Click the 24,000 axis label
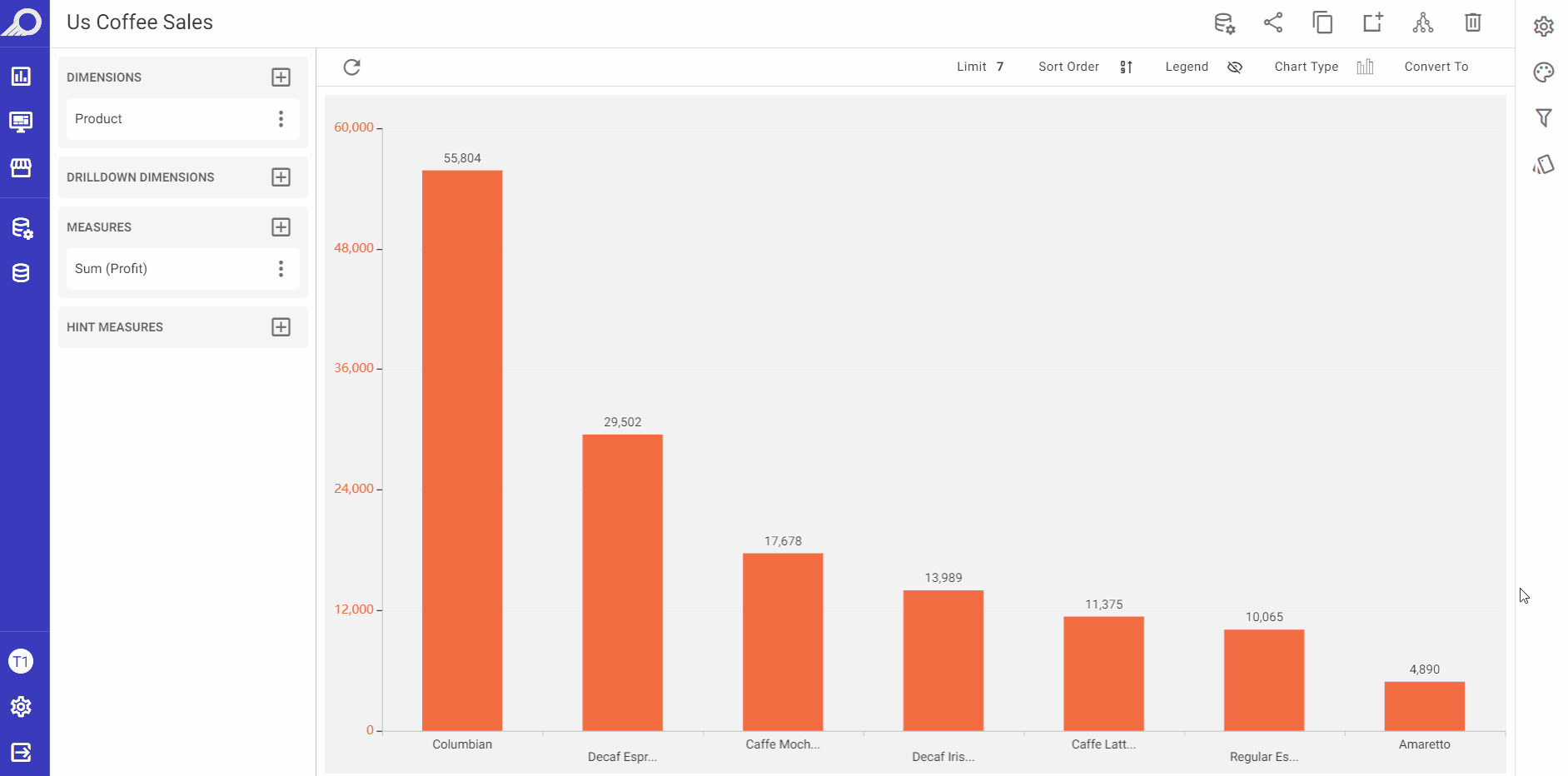Image resolution: width=1568 pixels, height=776 pixels. tap(354, 489)
